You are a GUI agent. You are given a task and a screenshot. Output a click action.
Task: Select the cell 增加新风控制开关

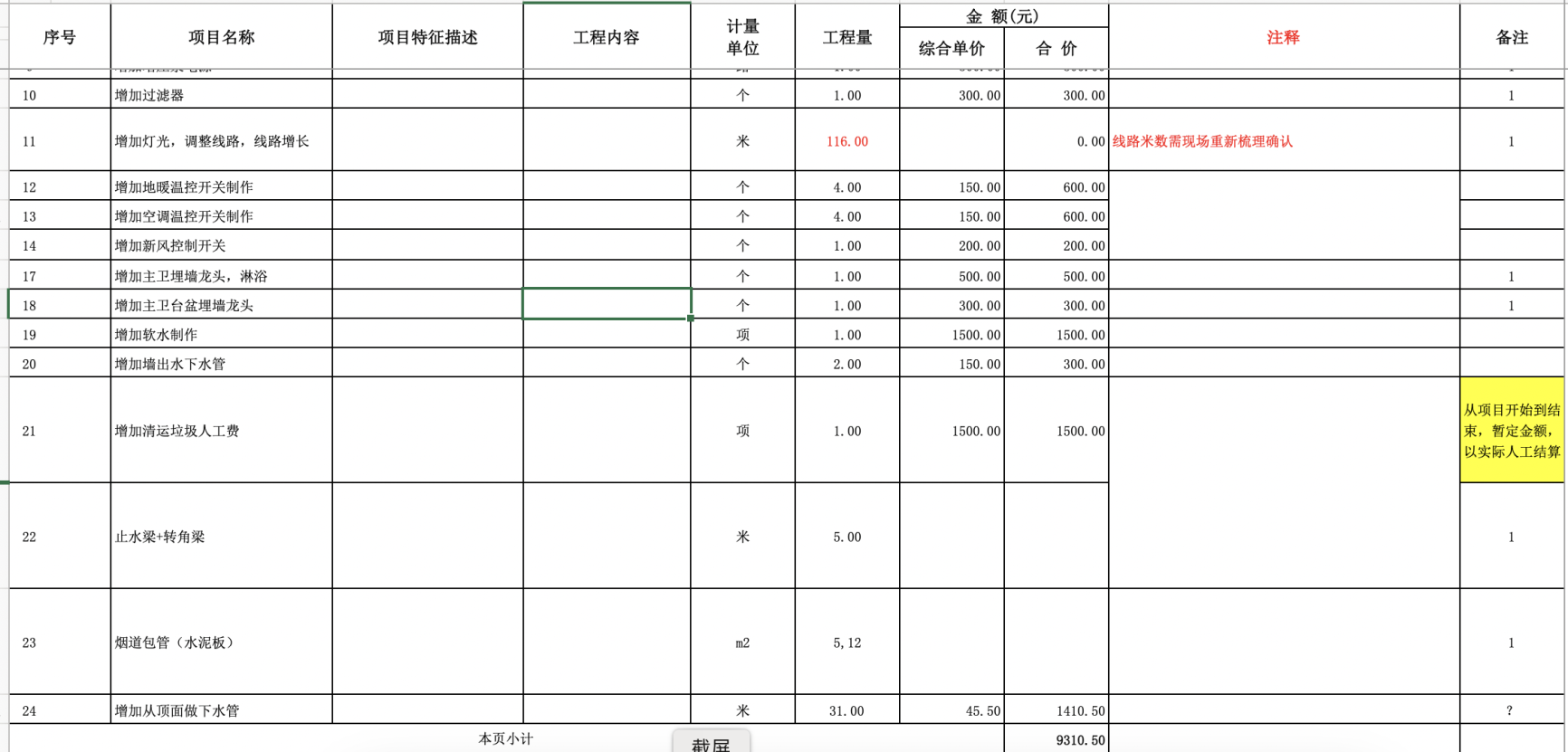[x=221, y=246]
